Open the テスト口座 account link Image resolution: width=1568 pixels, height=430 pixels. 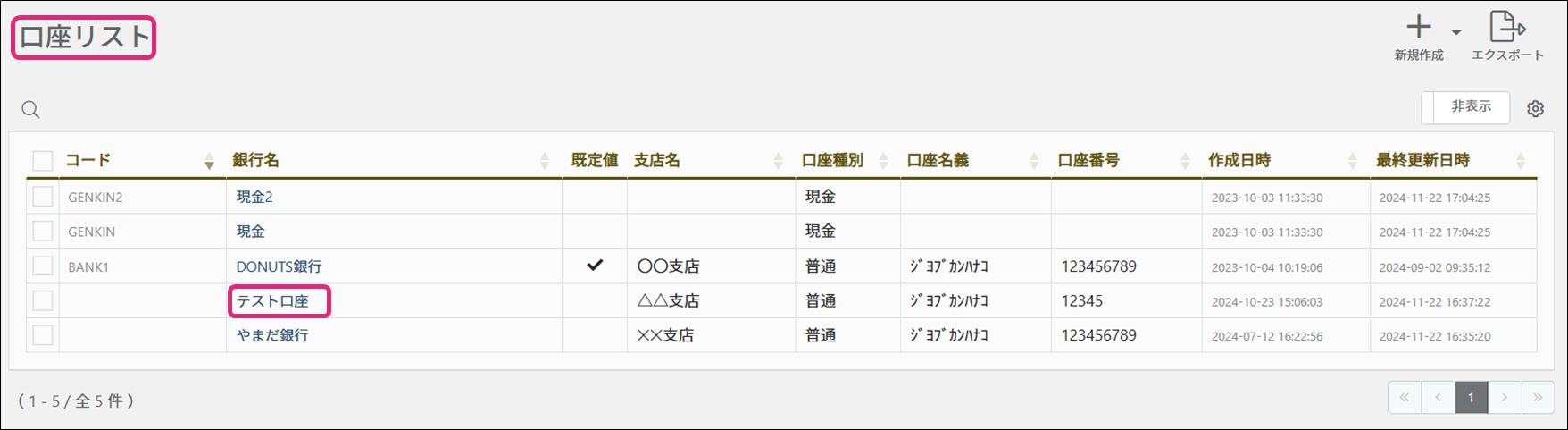point(272,301)
